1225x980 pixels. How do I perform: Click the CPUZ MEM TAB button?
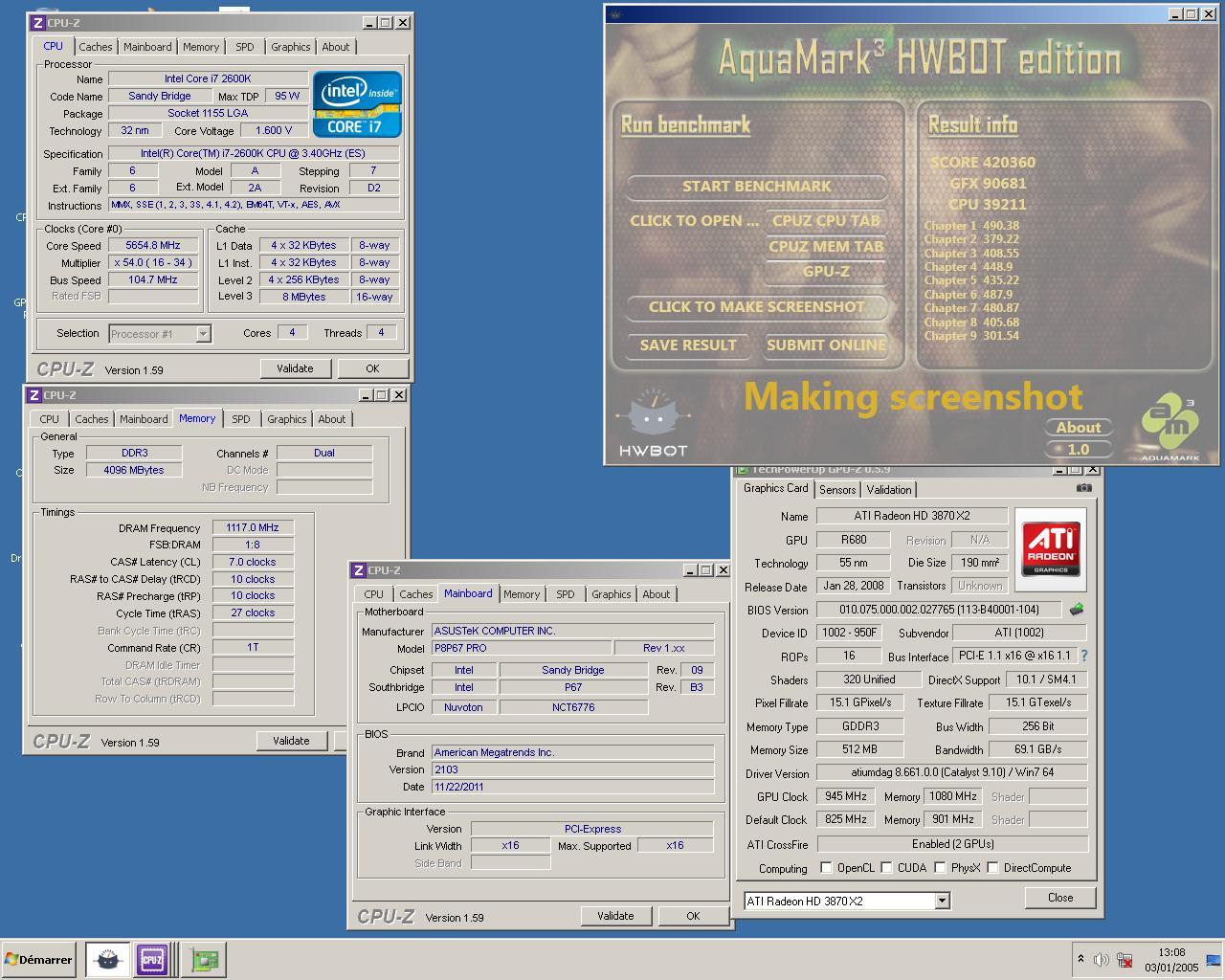tap(826, 246)
